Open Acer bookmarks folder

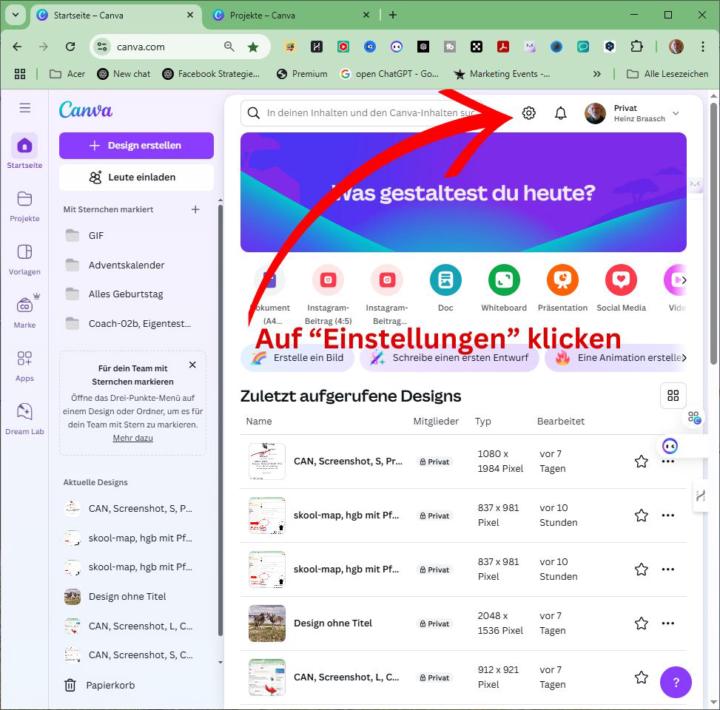tap(67, 73)
